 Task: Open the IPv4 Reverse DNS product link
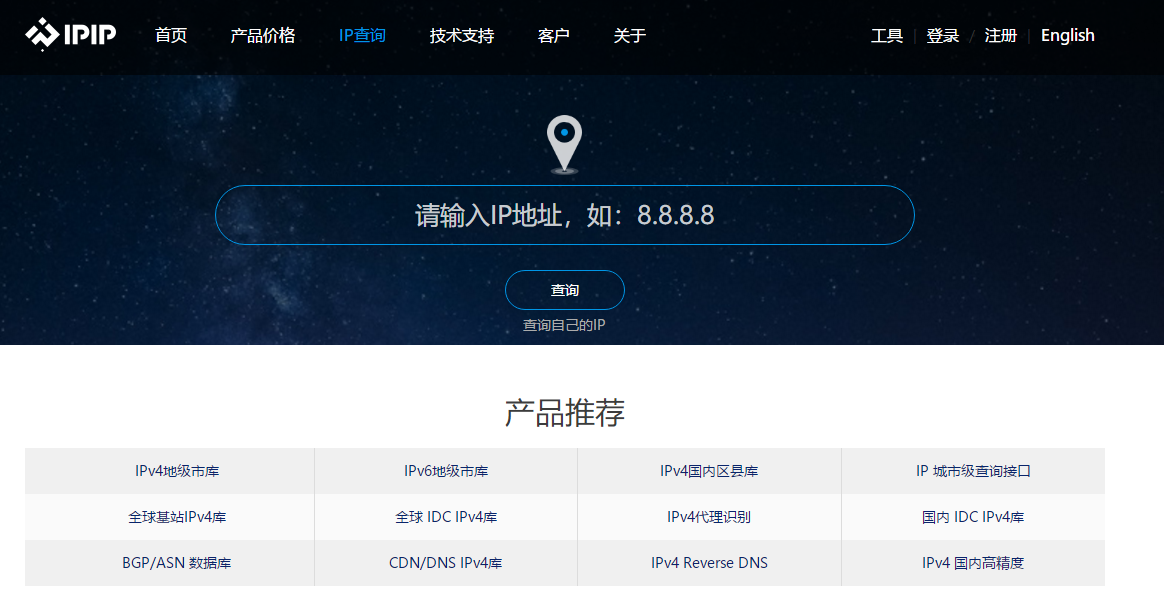709,562
